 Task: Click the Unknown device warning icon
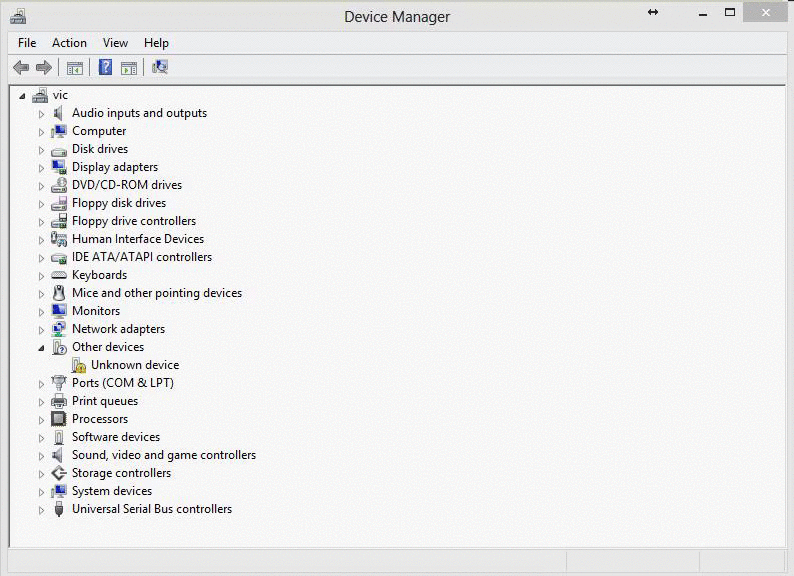click(78, 365)
